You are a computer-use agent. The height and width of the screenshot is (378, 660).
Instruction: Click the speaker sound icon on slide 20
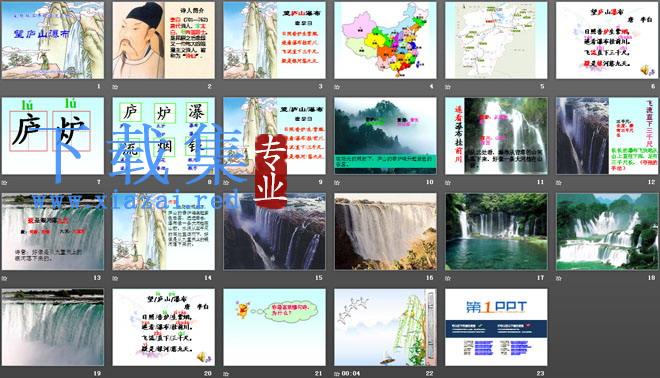pos(203,357)
